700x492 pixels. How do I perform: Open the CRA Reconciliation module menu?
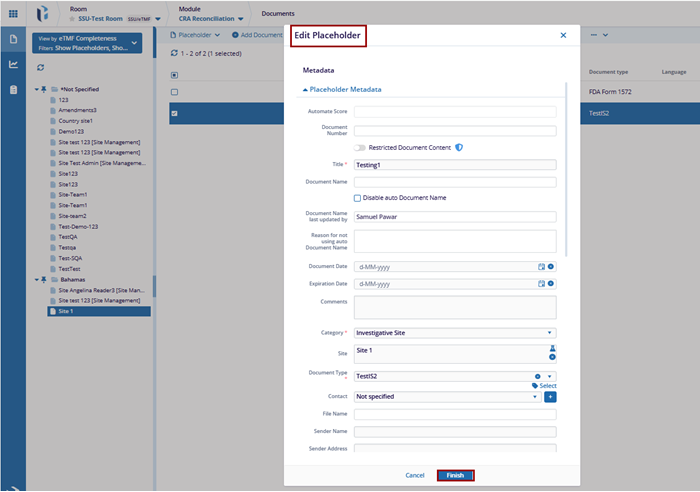pyautogui.click(x=215, y=18)
